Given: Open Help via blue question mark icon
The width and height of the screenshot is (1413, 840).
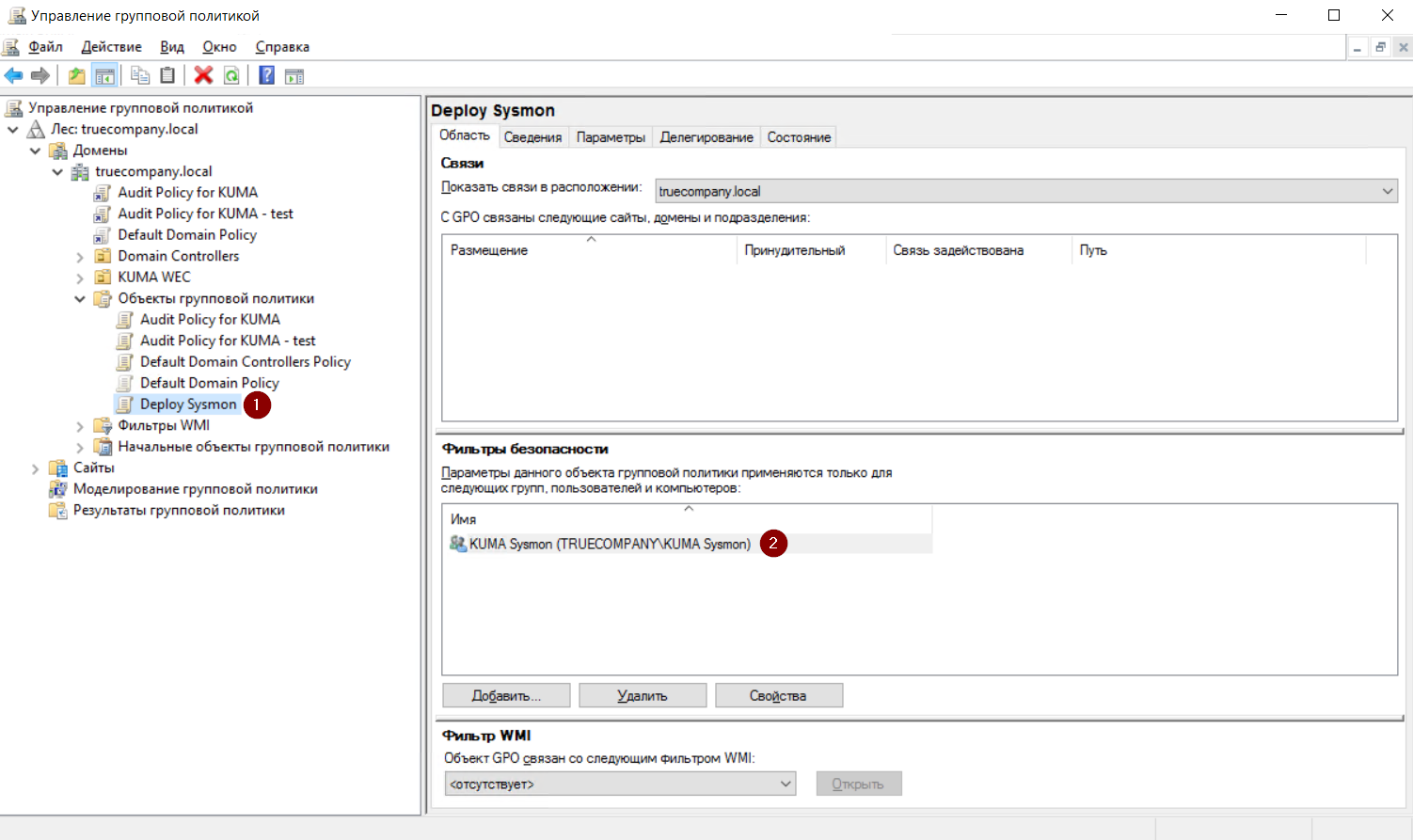Looking at the screenshot, I should coord(267,76).
